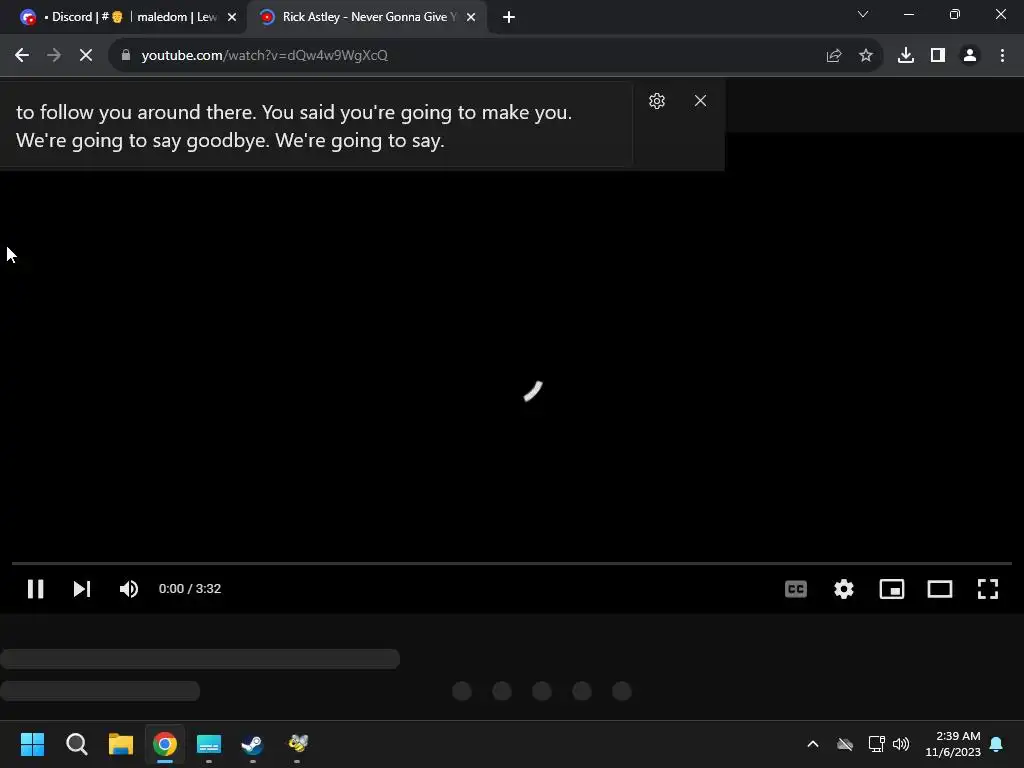Image resolution: width=1024 pixels, height=768 pixels.
Task: Bookmark this tab with star
Action: (x=866, y=56)
